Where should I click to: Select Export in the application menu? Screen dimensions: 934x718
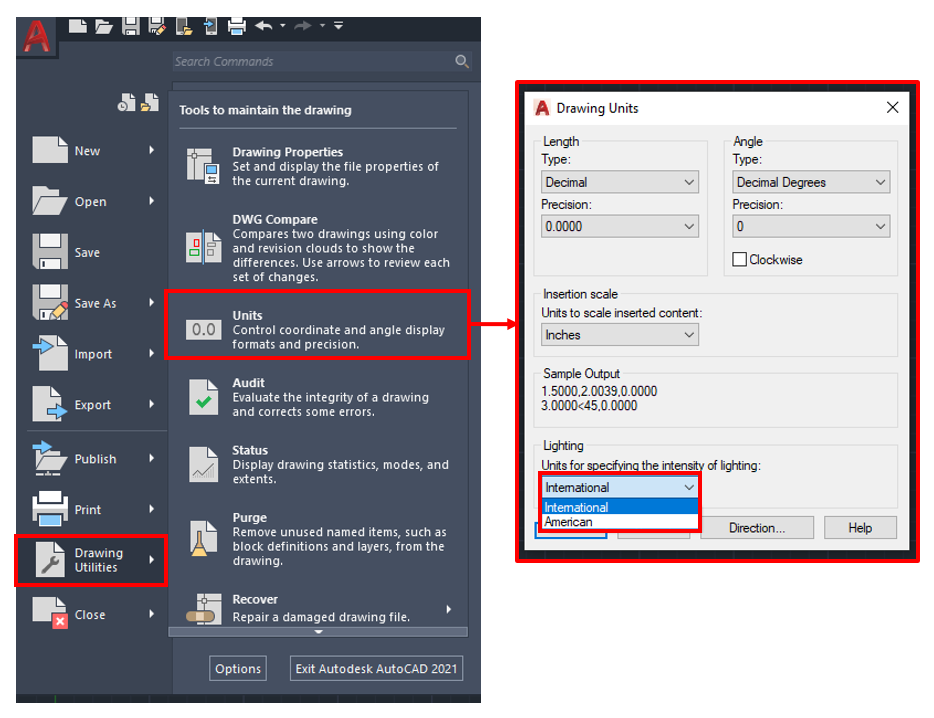pyautogui.click(x=94, y=405)
